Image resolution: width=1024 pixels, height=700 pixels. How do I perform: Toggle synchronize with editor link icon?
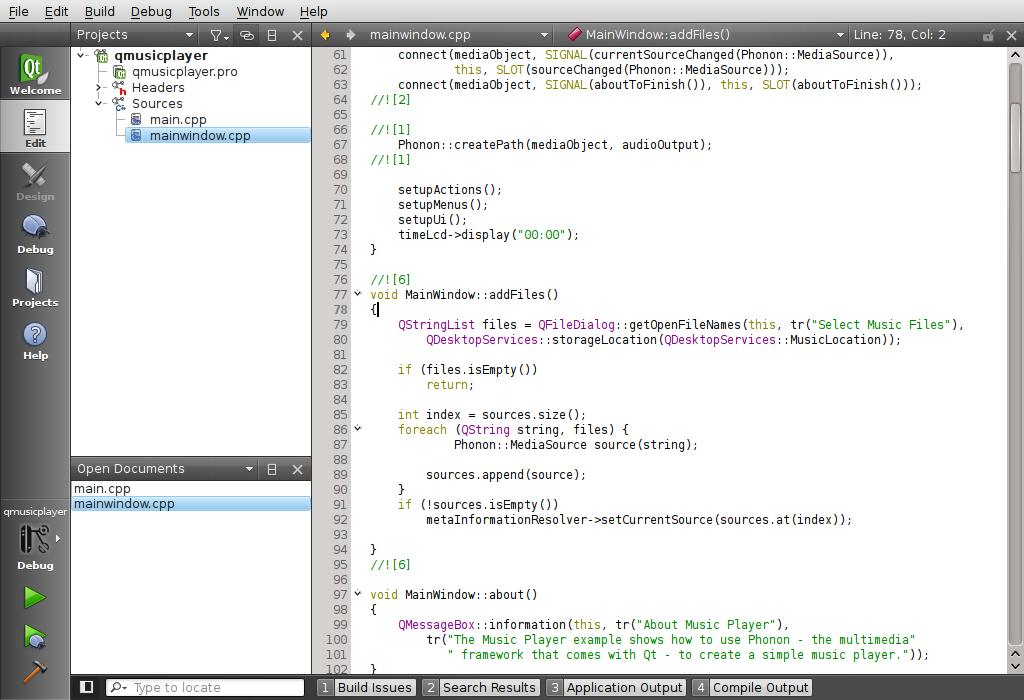pos(246,35)
